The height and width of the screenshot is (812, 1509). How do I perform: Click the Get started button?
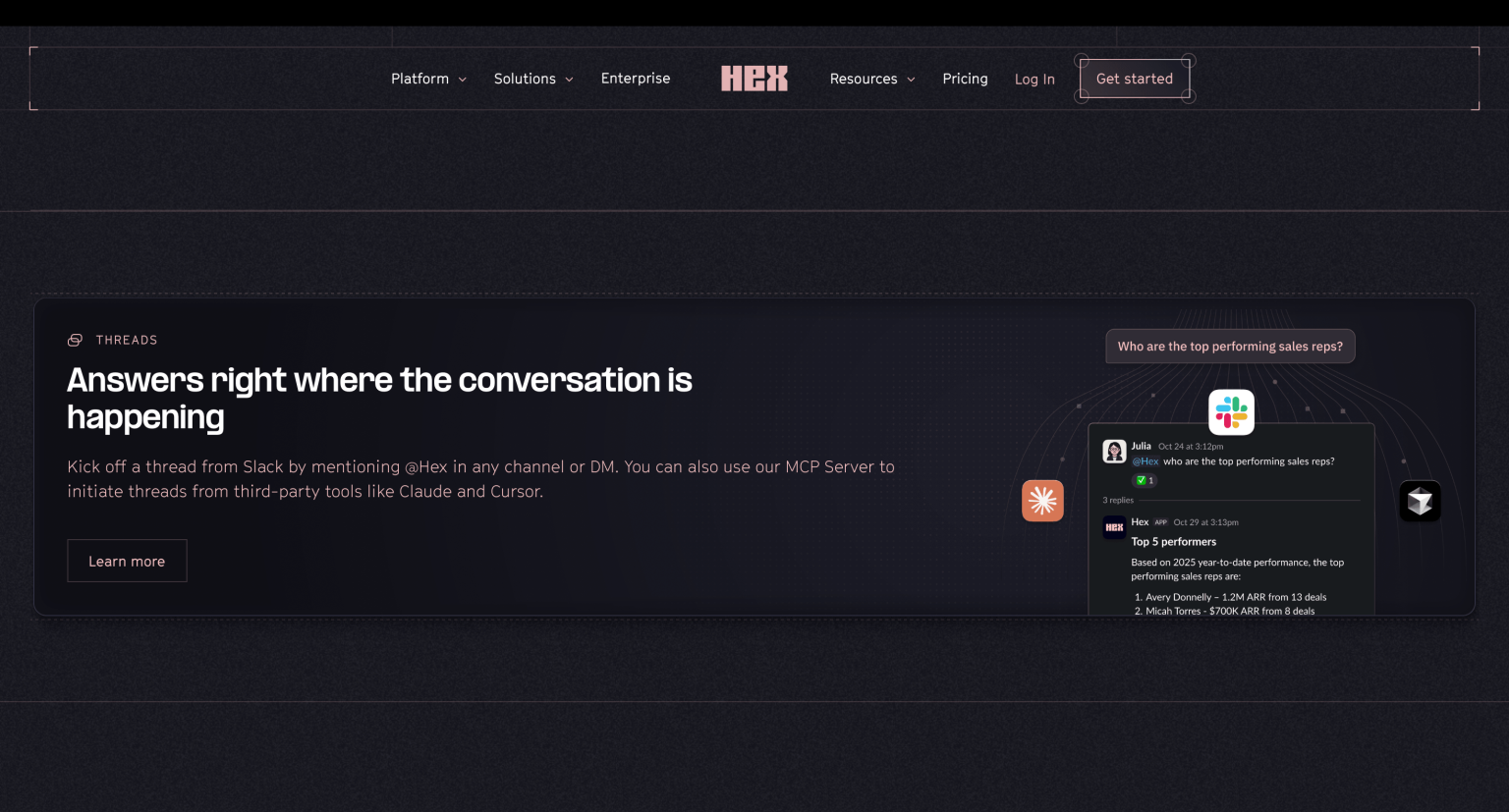pyautogui.click(x=1135, y=79)
